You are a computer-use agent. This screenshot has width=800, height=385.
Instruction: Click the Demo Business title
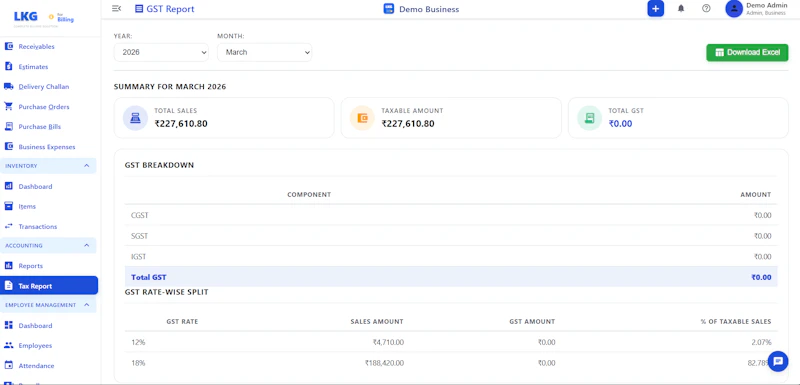[429, 9]
